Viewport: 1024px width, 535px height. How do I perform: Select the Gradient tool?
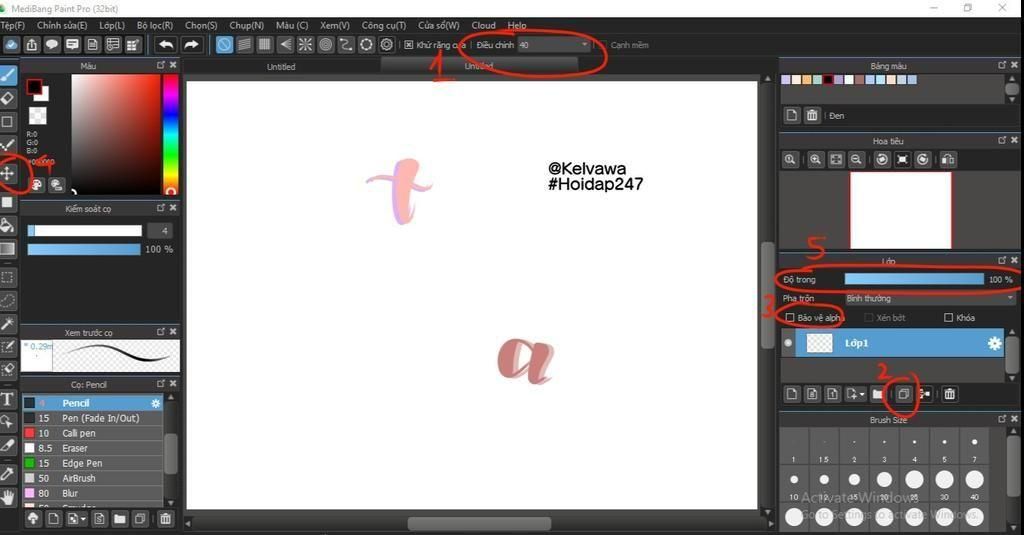[x=8, y=249]
